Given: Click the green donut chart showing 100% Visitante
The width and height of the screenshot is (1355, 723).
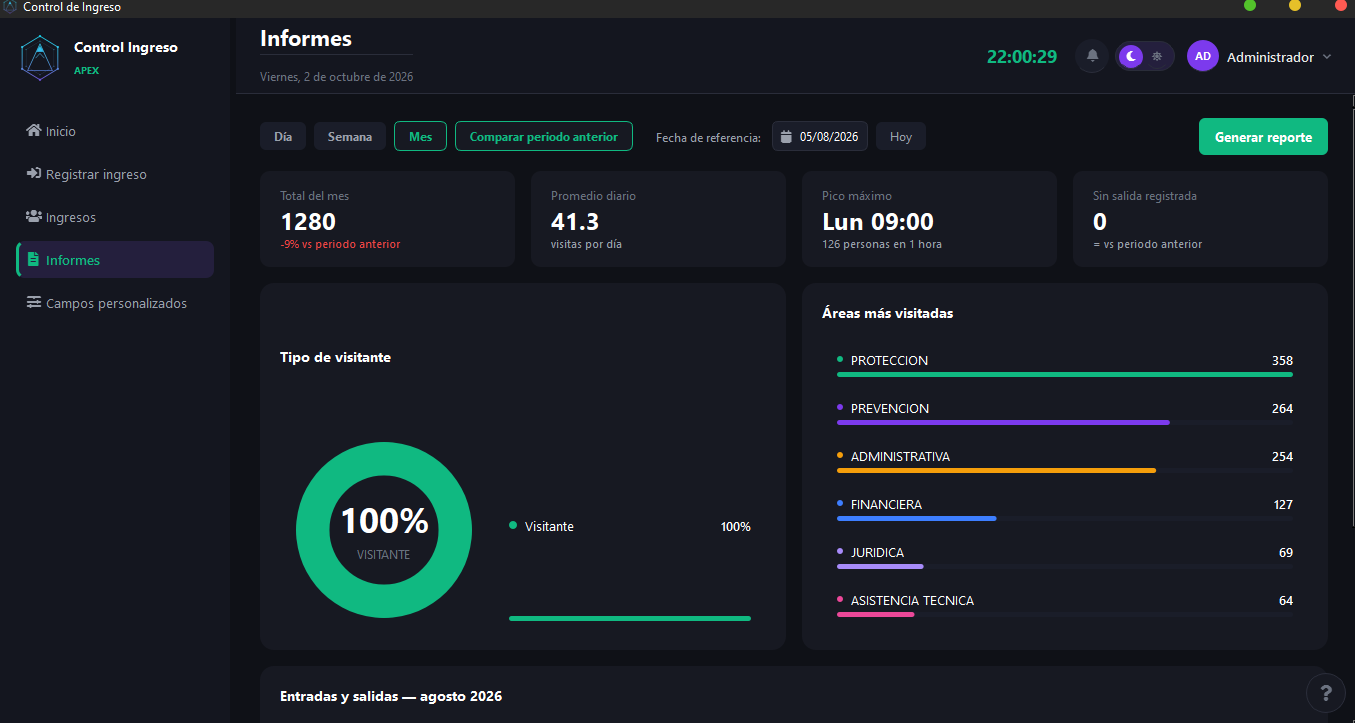Looking at the screenshot, I should pos(384,528).
